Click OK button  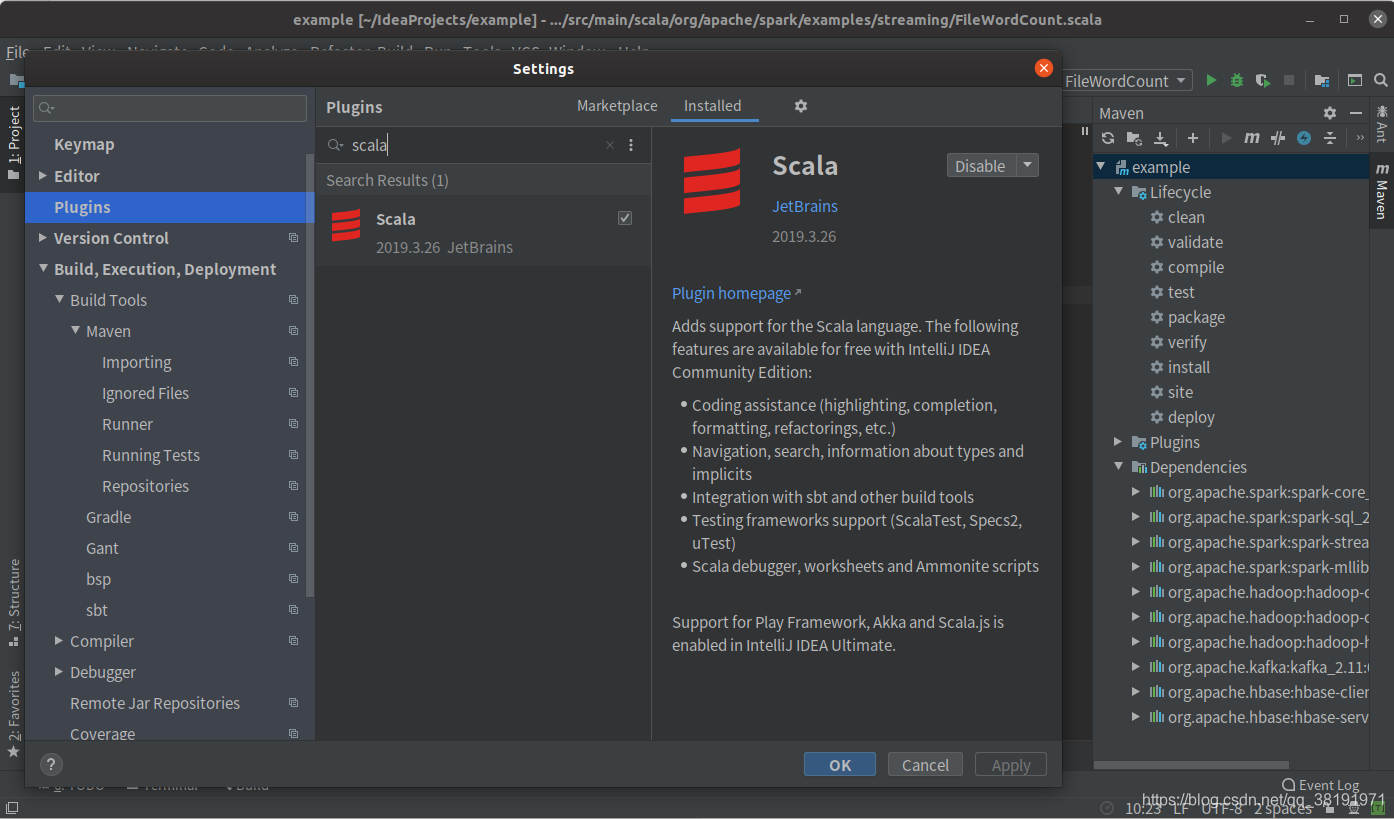[840, 765]
